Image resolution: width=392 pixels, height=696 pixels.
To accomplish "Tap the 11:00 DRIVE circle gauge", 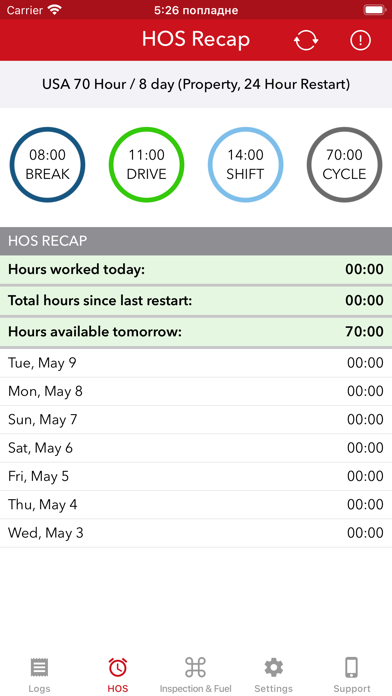I will point(147,165).
